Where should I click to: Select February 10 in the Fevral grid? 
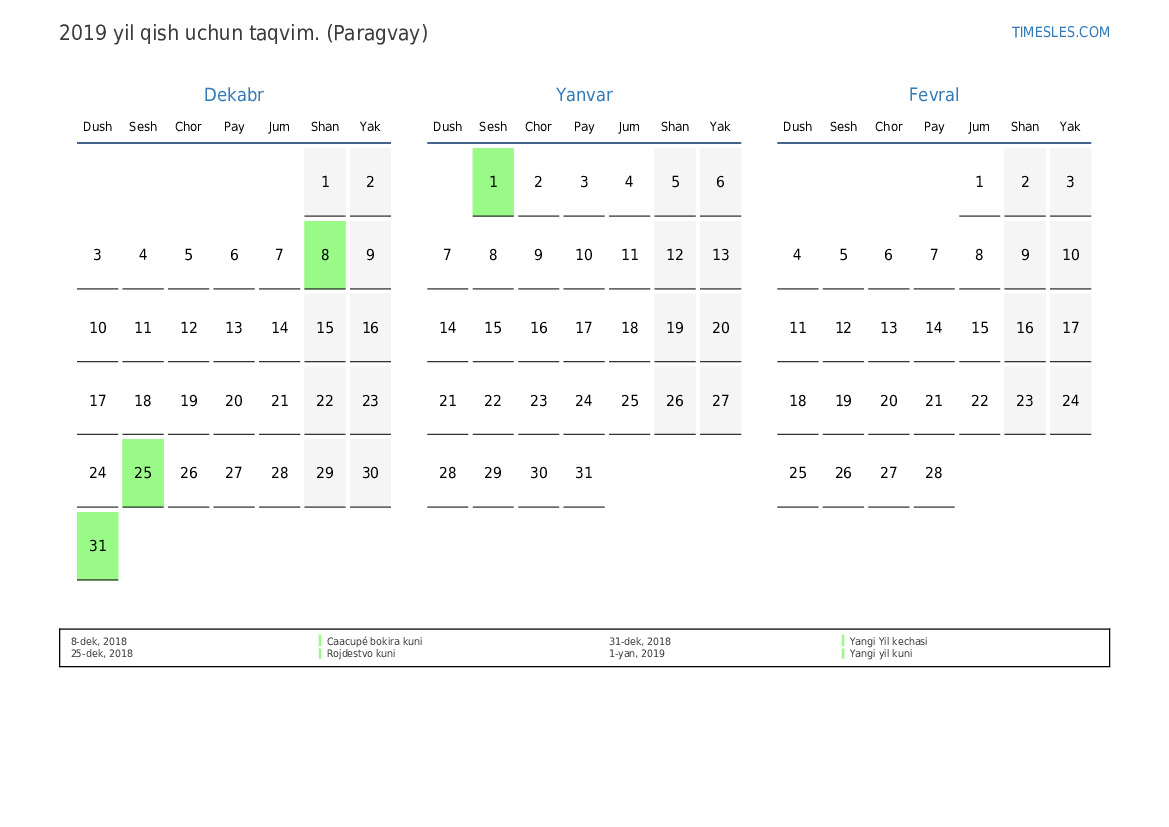click(x=1071, y=255)
